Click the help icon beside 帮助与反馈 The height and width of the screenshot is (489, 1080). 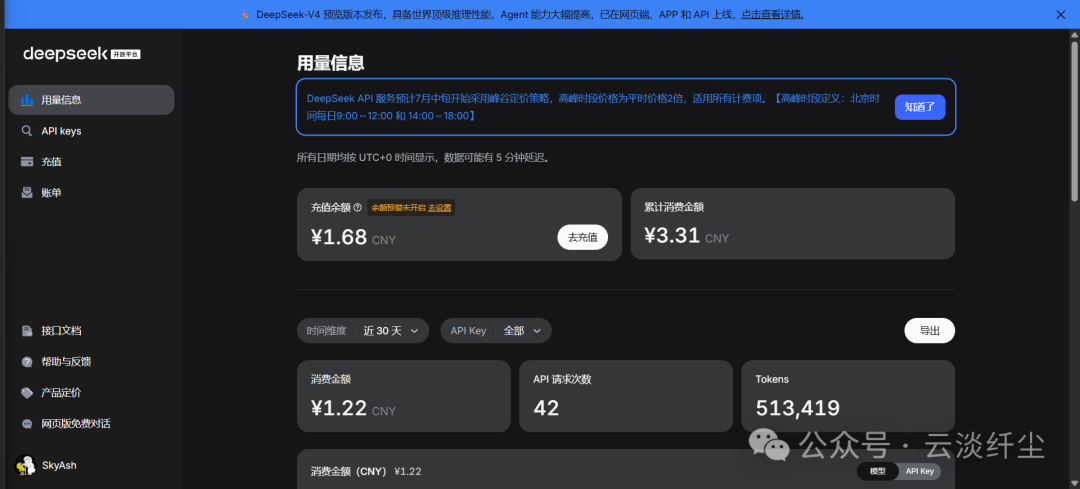(27, 362)
